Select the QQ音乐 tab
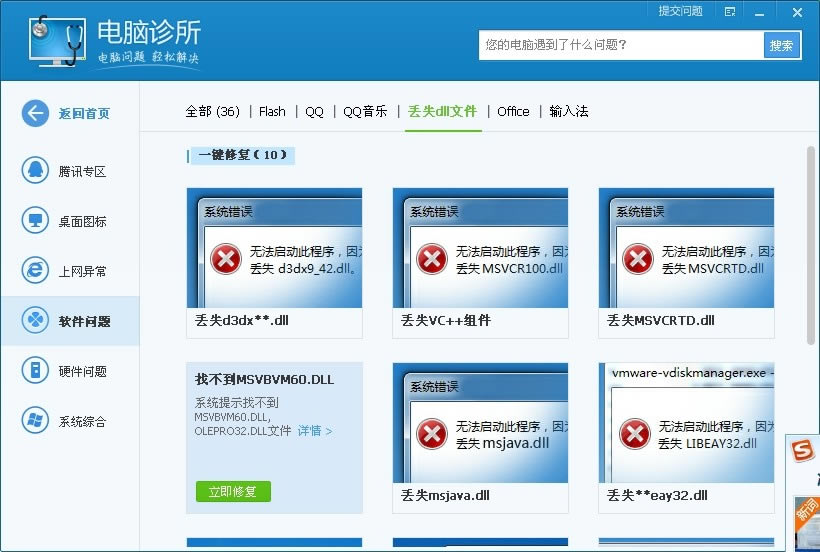The height and width of the screenshot is (552, 820). (365, 111)
